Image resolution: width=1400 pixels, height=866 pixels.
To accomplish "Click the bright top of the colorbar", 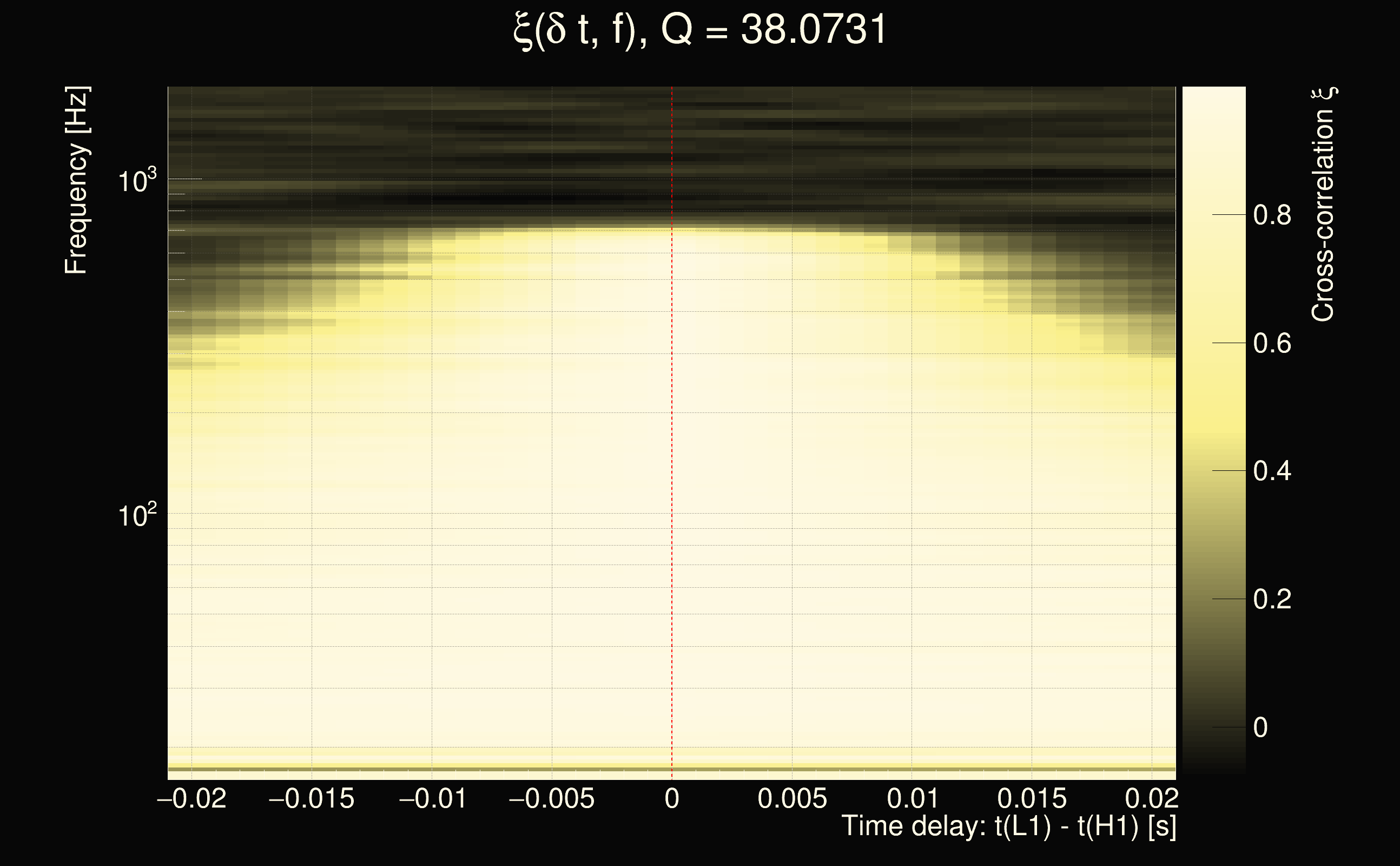I will (x=1214, y=100).
